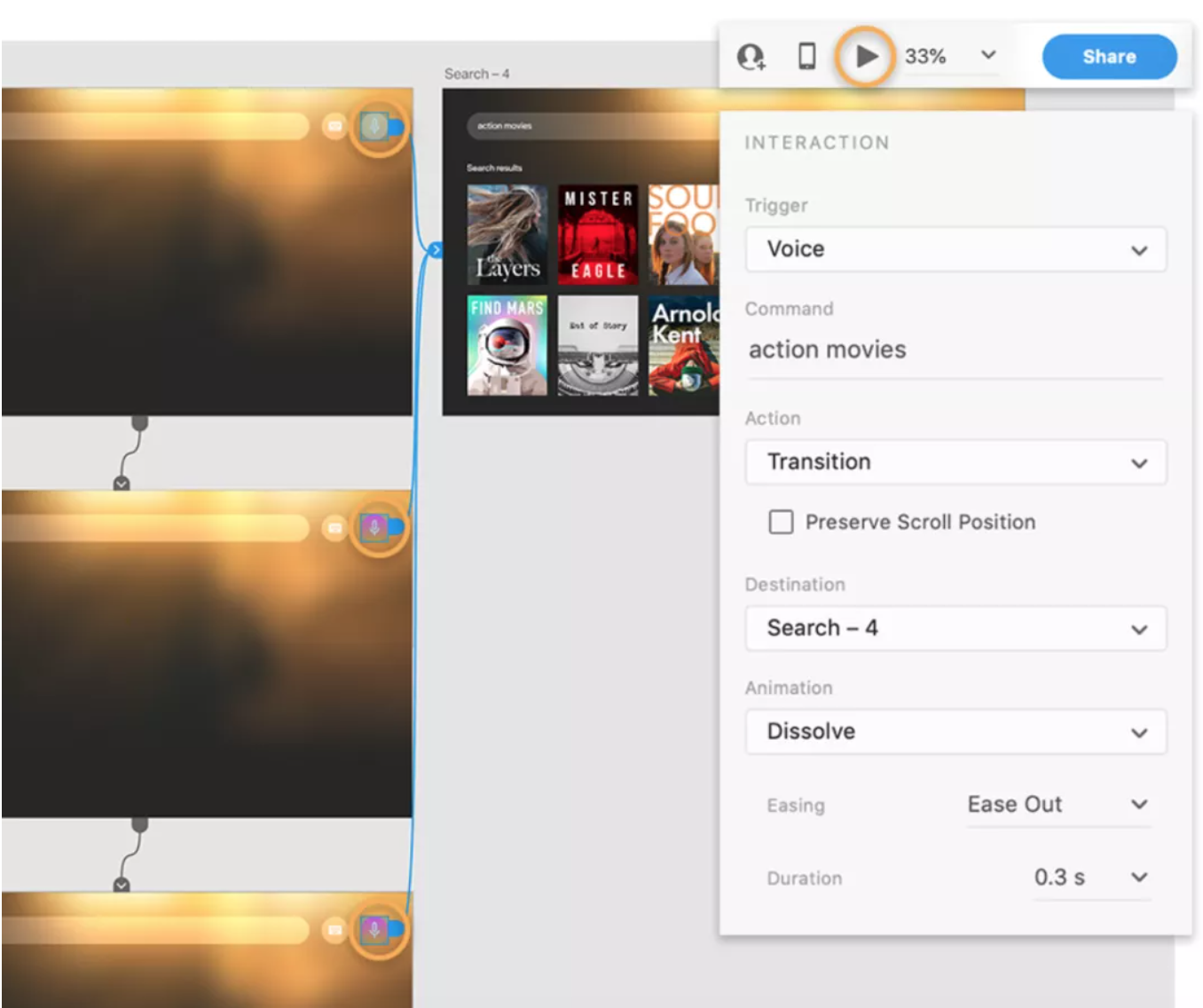Click connector handle entering Search – 4 artboard
This screenshot has height=1008, width=1203.
pos(435,250)
